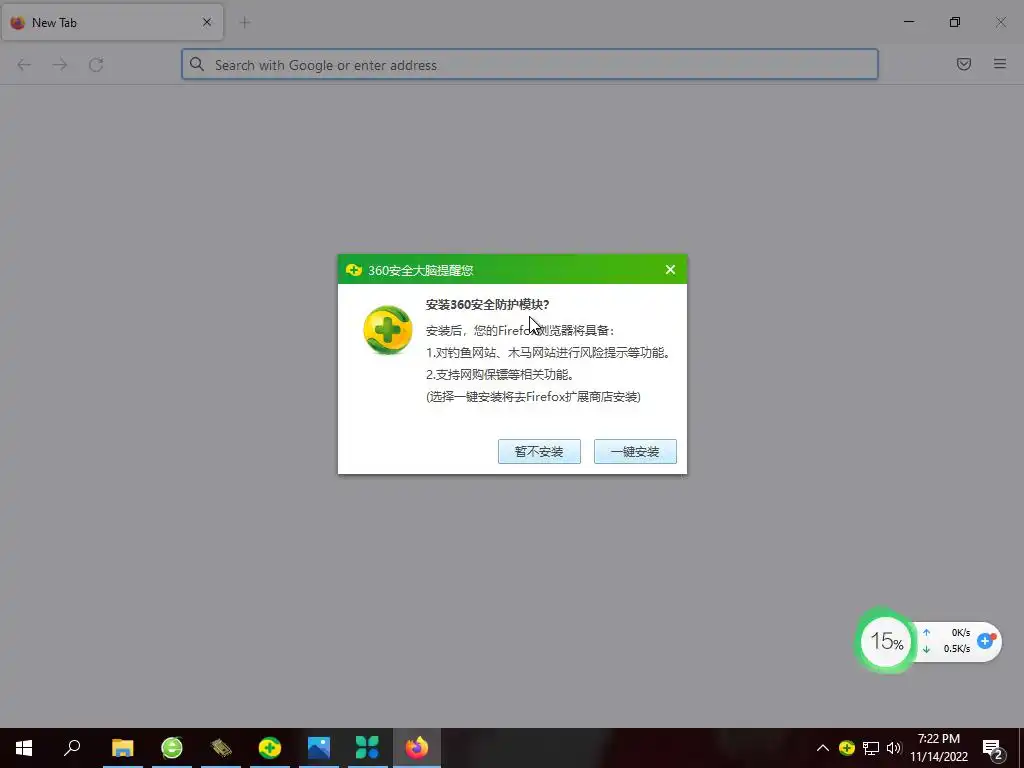Select the New Tab browser tab

pos(112,22)
